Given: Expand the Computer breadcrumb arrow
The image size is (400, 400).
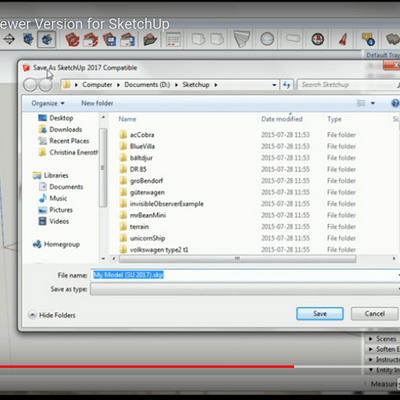Looking at the screenshot, I should click(x=118, y=85).
